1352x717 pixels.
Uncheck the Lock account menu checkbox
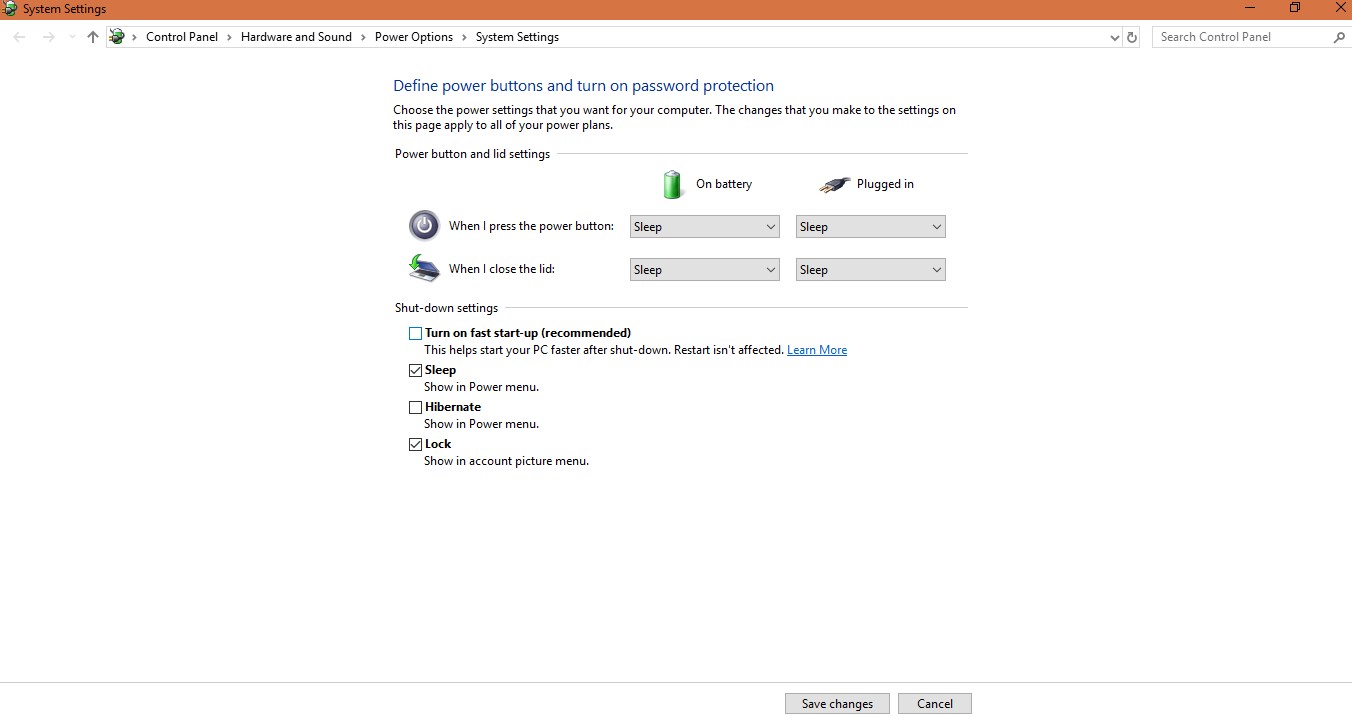(415, 444)
